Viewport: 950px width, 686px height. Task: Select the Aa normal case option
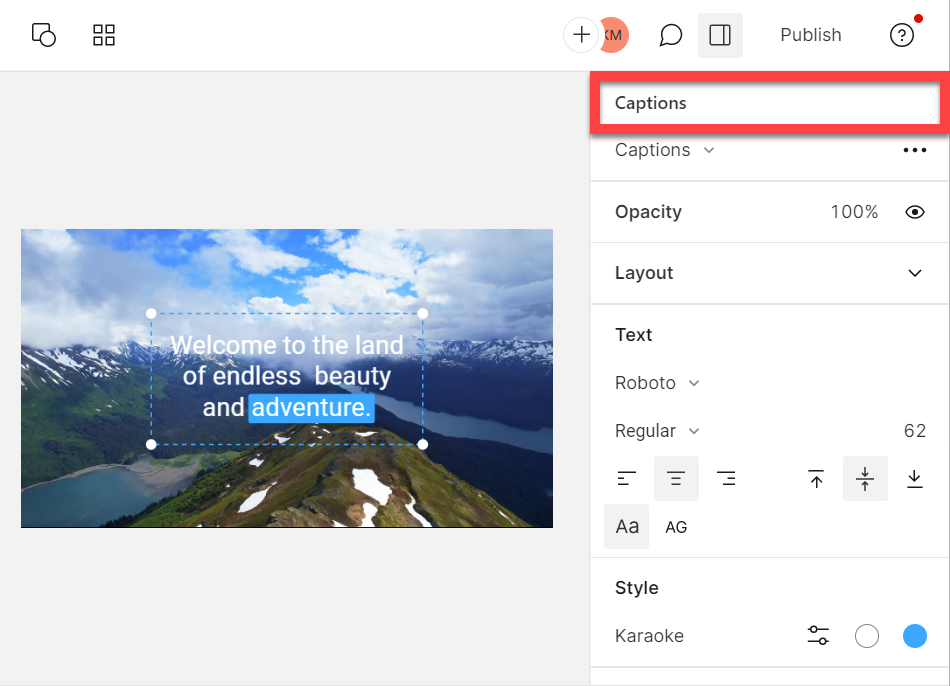click(626, 527)
